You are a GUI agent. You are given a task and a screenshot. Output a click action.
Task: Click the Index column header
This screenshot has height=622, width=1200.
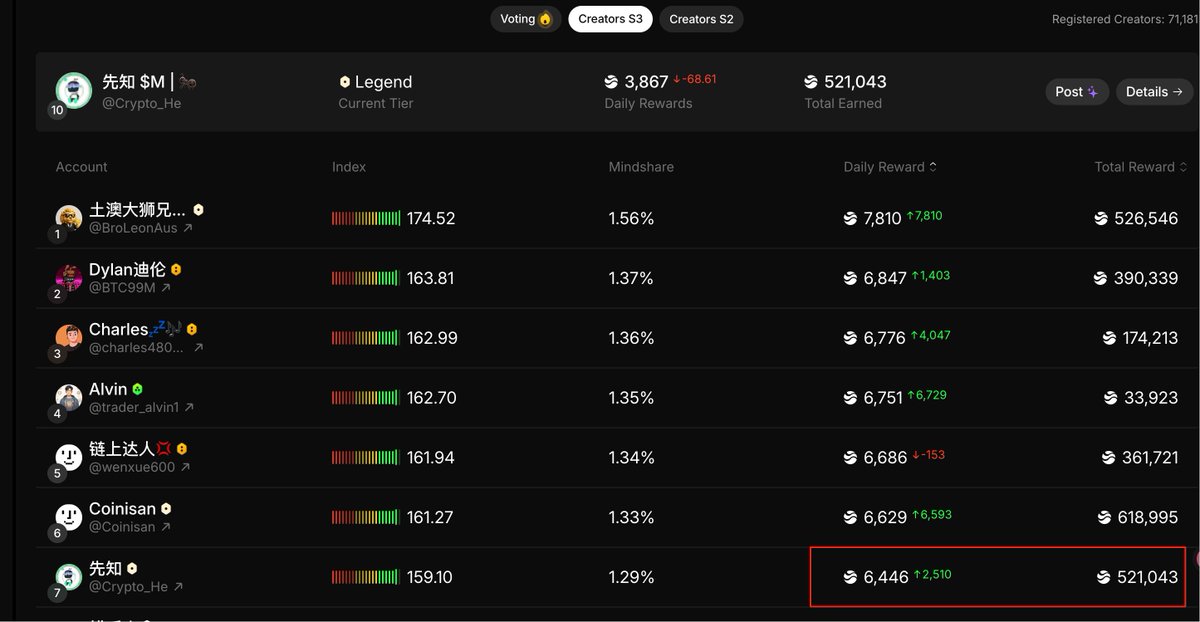[349, 167]
